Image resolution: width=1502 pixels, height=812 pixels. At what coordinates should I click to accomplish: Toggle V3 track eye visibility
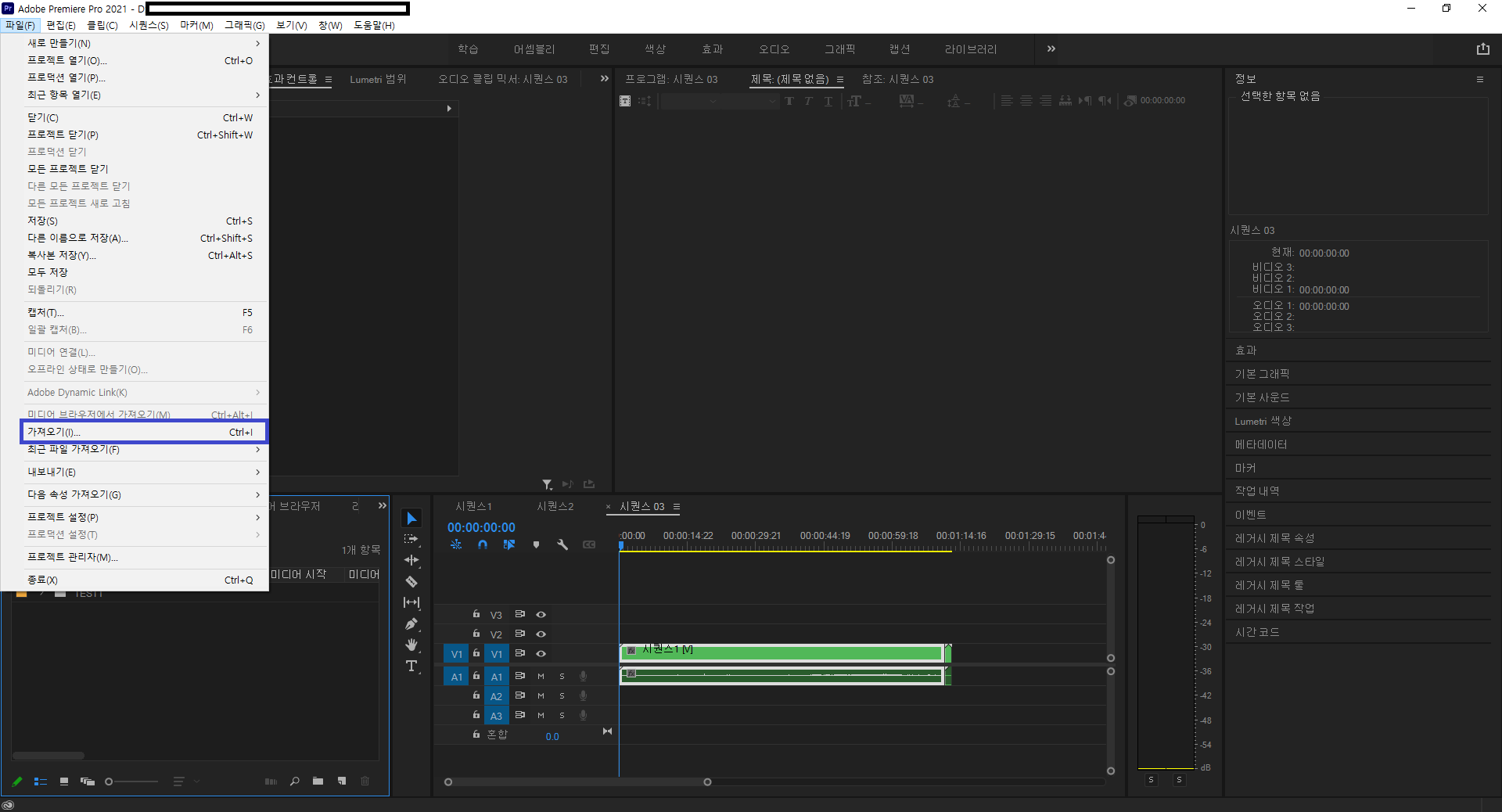point(541,615)
